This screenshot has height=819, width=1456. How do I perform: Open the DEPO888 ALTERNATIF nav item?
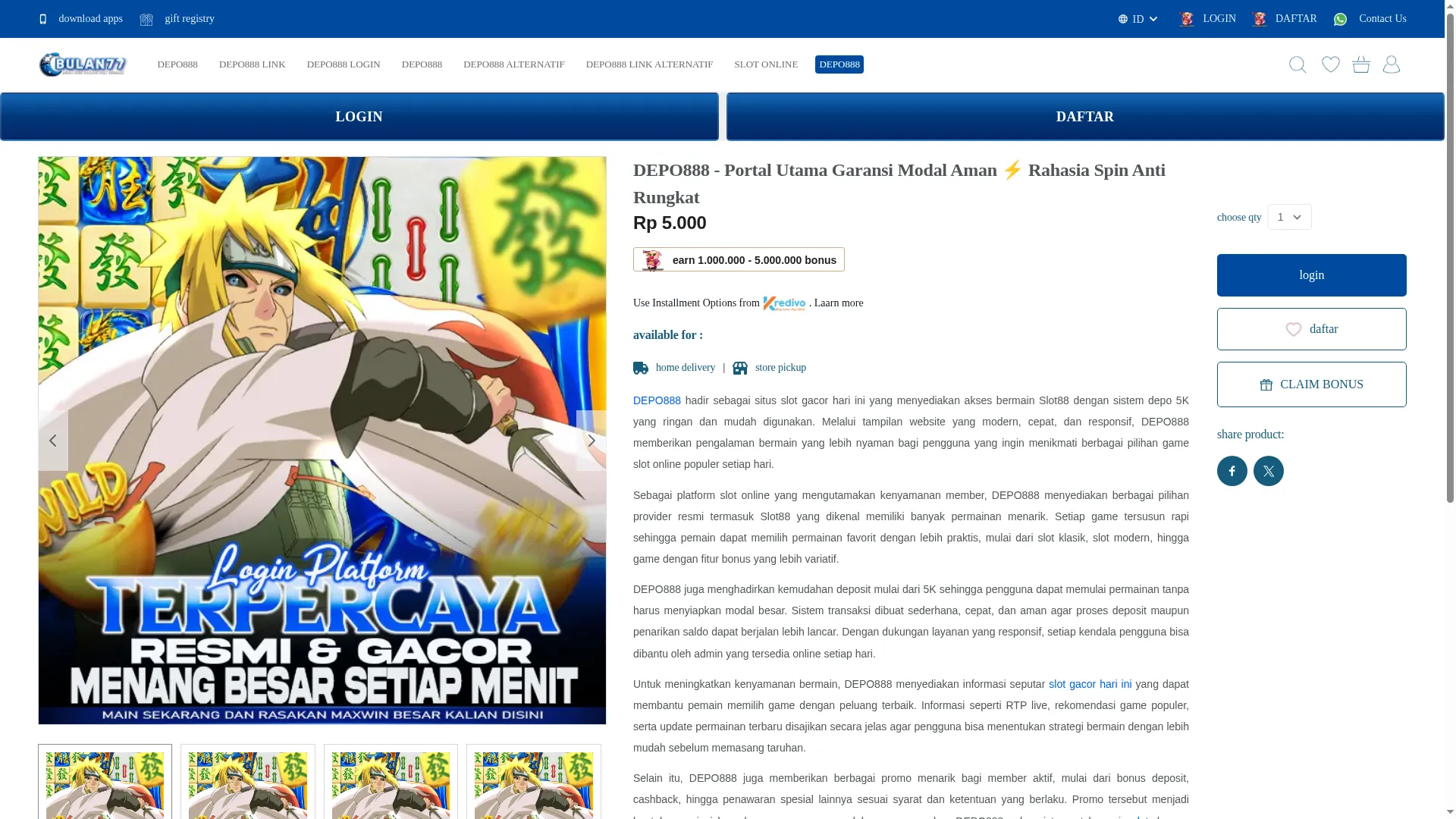point(514,64)
